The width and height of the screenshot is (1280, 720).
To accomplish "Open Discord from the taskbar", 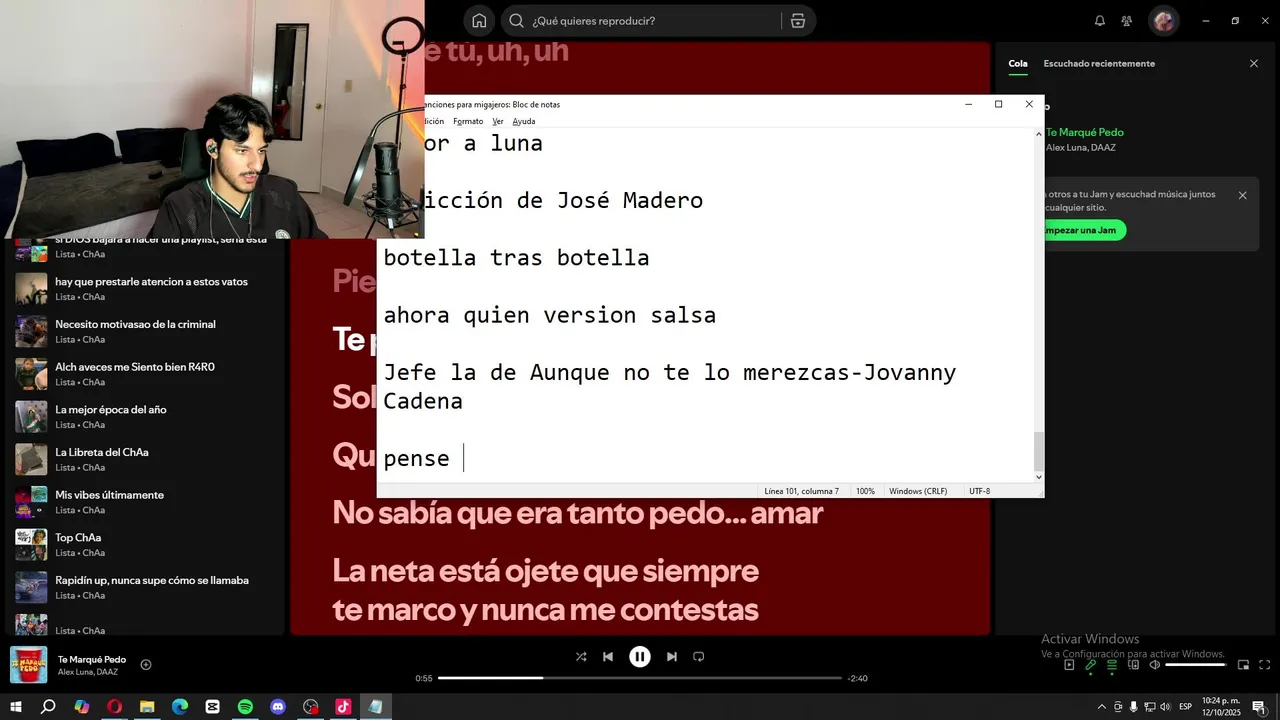I will point(278,706).
